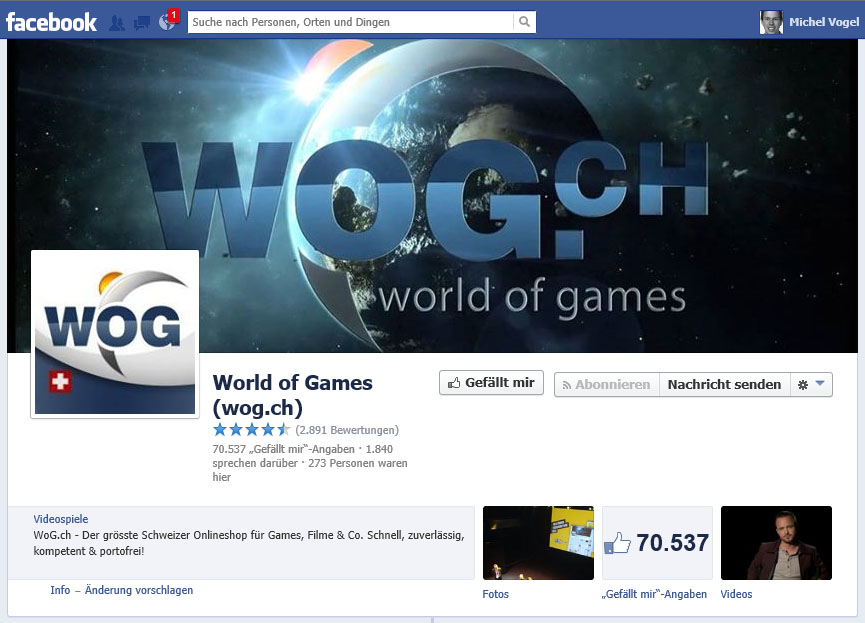Open the gear settings dropdown
The height and width of the screenshot is (623, 865).
coord(811,385)
